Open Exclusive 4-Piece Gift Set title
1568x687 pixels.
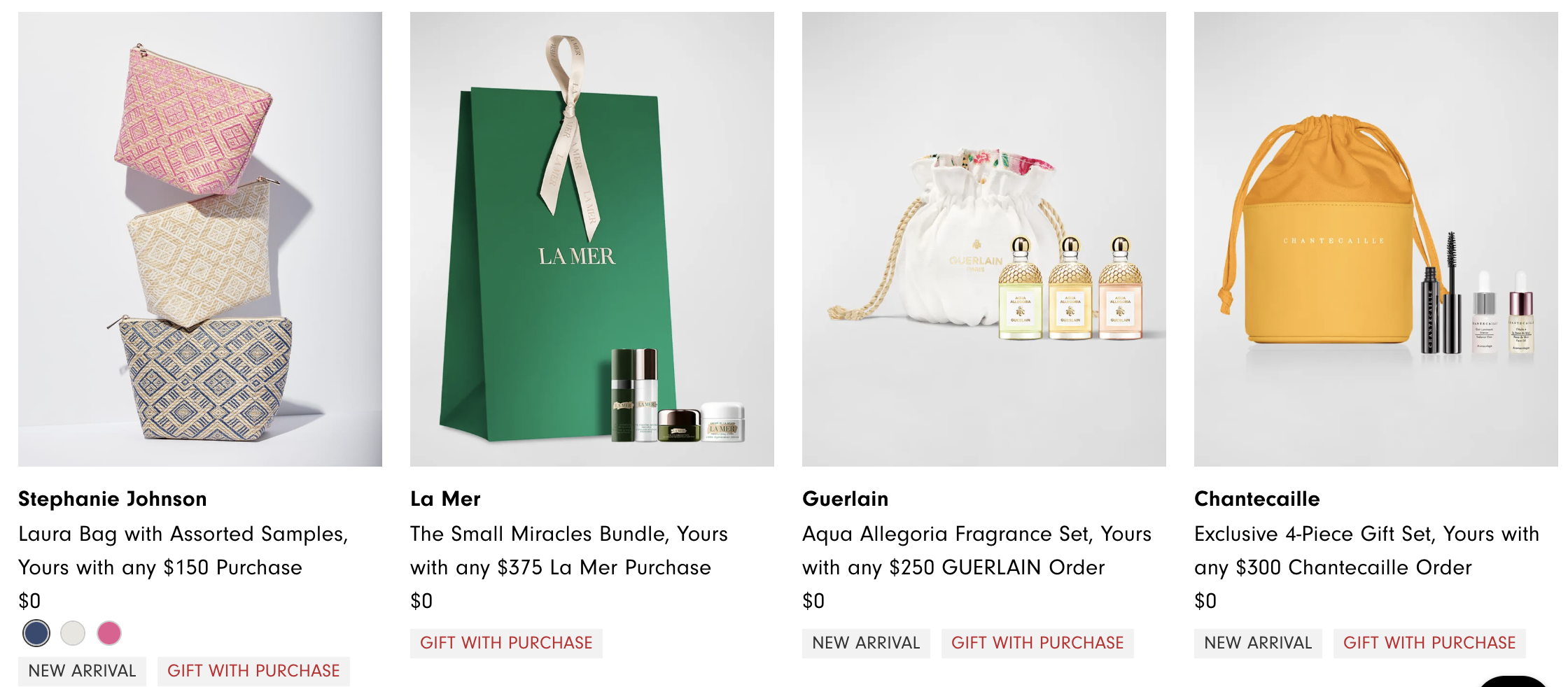click(1366, 551)
